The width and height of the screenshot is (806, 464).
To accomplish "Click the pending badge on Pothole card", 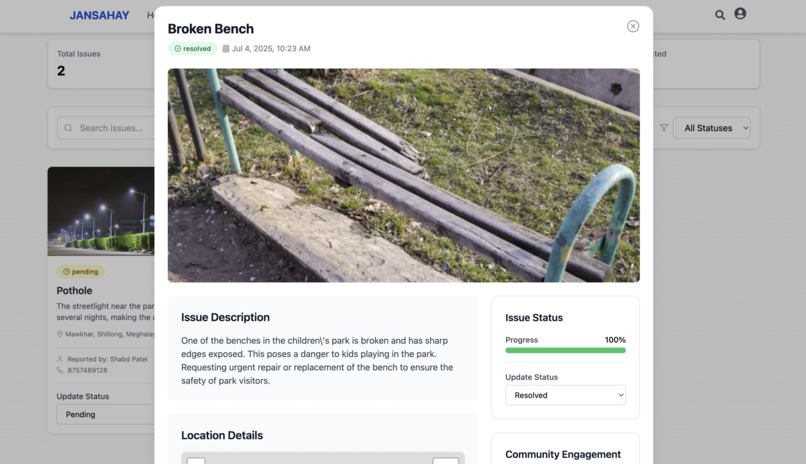I will click(x=80, y=271).
